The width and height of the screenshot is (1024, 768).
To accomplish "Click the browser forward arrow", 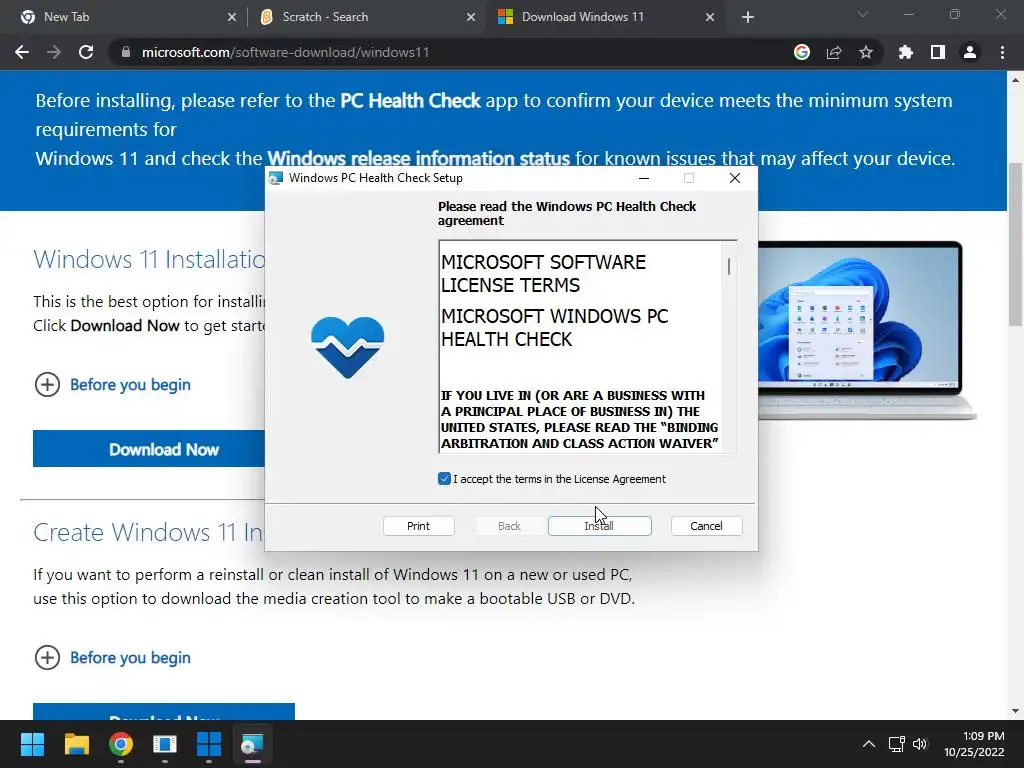I will click(54, 52).
